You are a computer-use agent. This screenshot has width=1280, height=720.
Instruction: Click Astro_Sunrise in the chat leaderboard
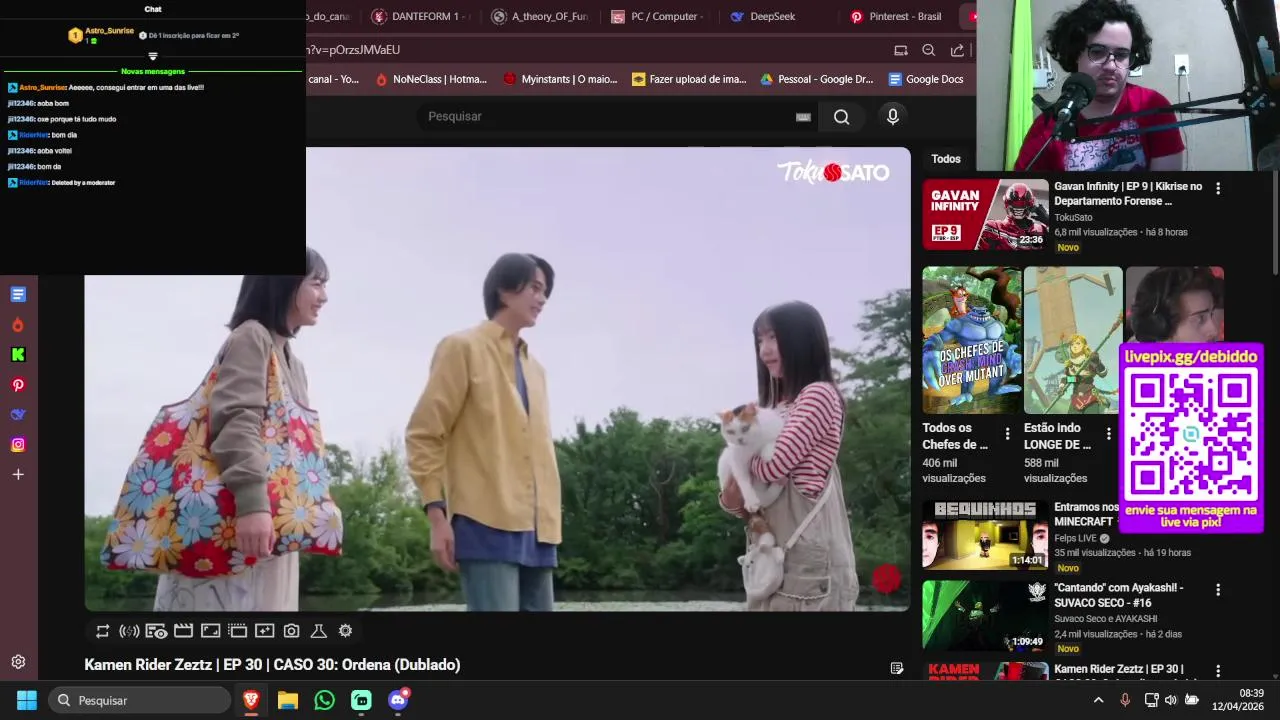coord(109,31)
